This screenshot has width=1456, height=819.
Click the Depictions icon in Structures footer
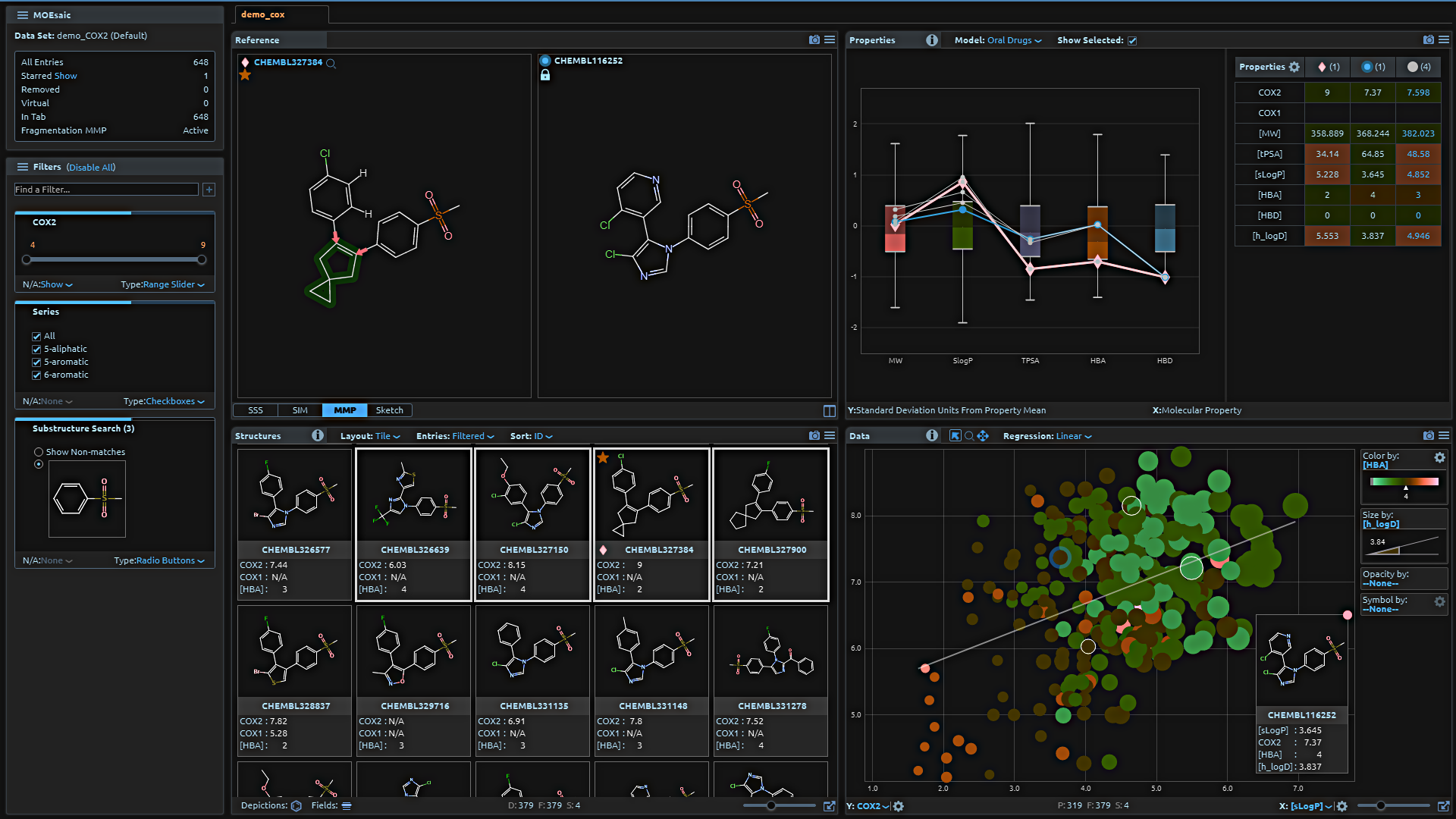click(x=297, y=806)
